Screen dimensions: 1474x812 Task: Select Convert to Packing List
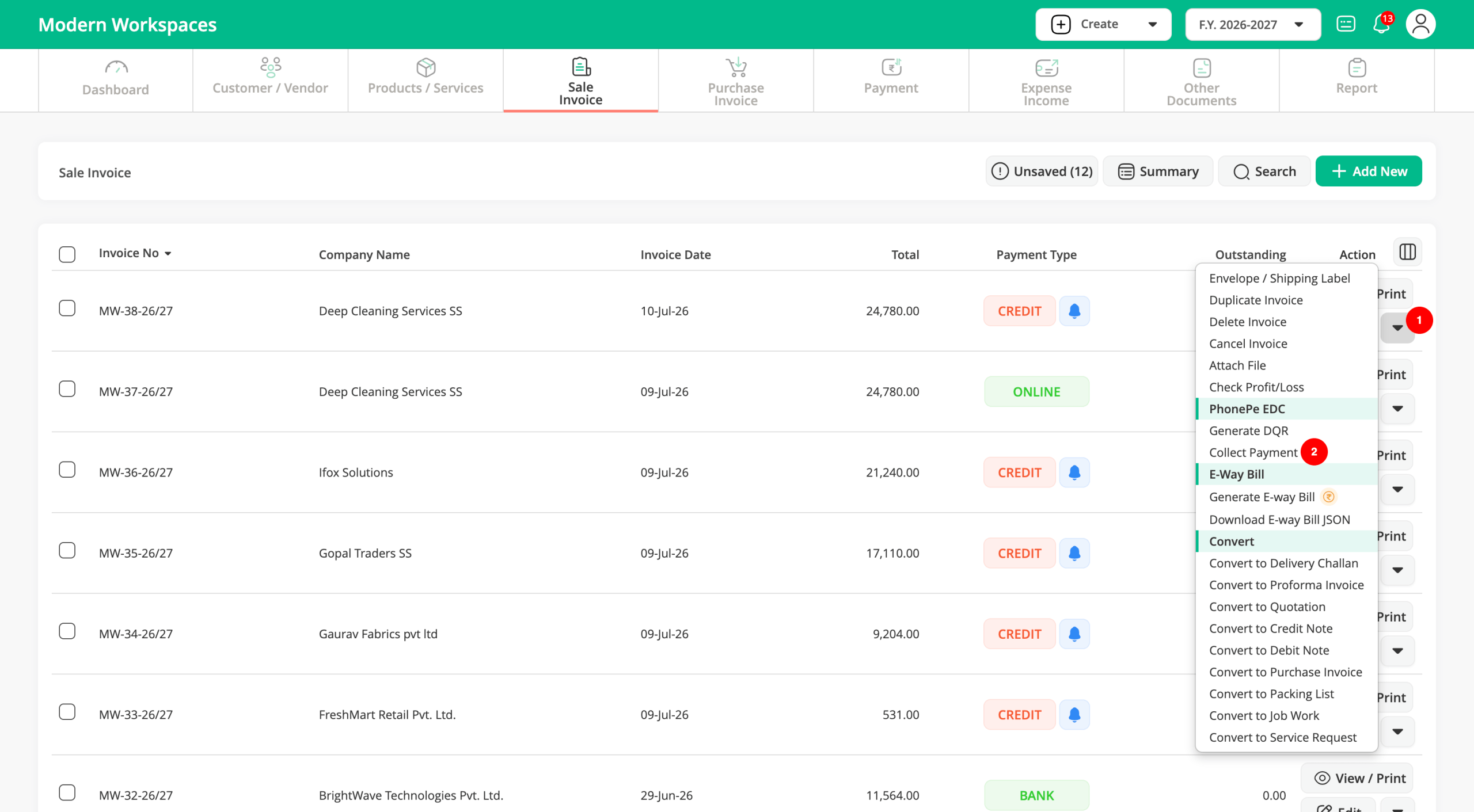coord(1286,694)
